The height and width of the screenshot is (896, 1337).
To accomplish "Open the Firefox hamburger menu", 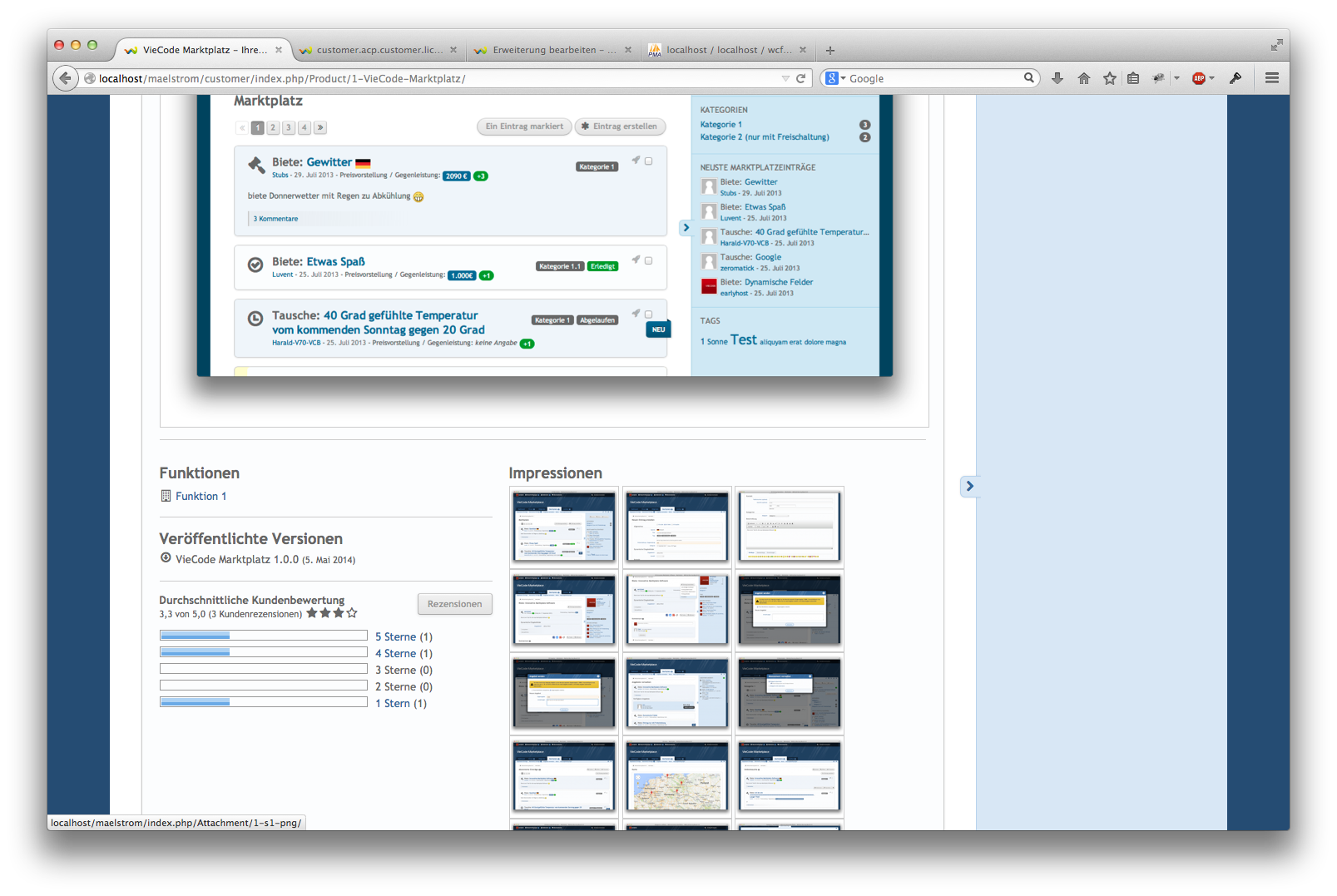I will [1271, 78].
